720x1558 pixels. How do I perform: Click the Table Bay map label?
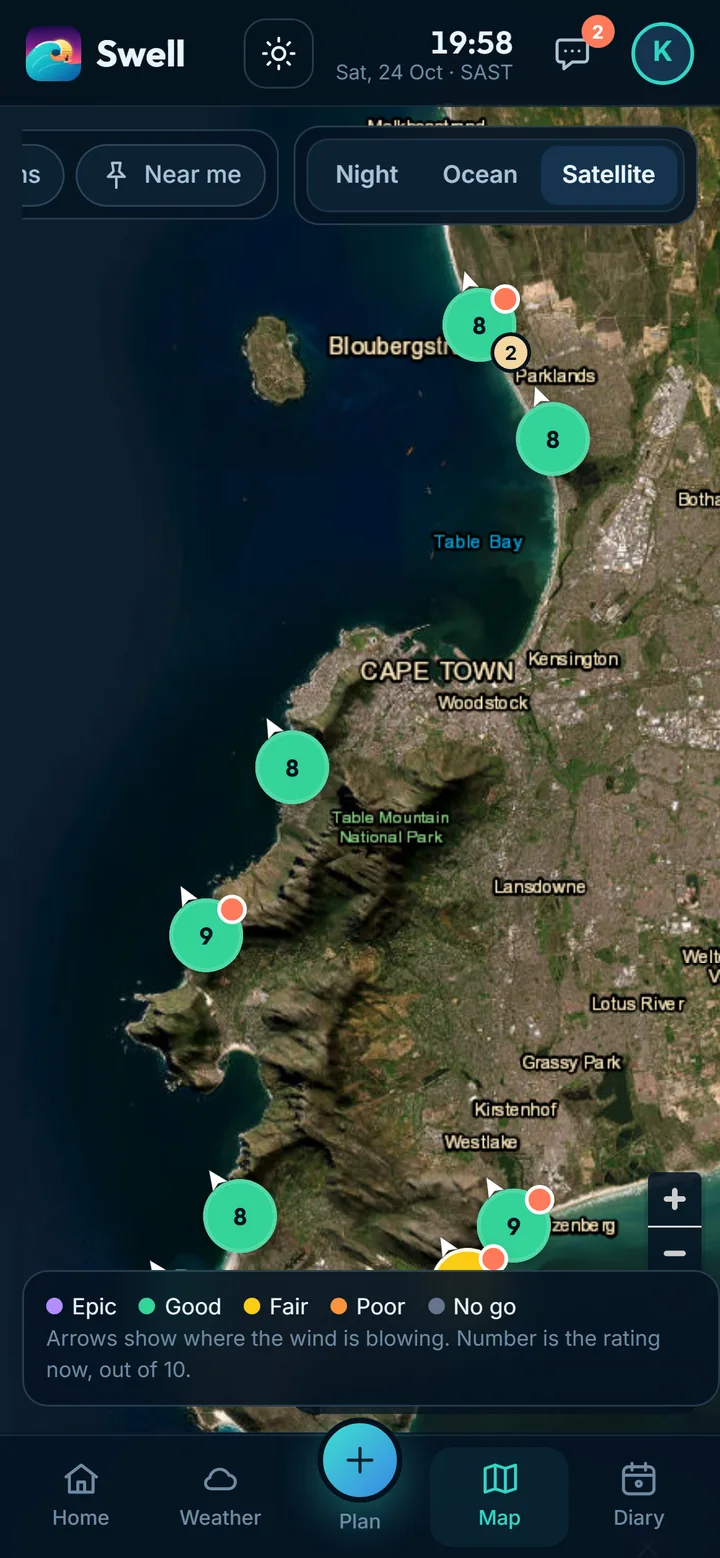tap(478, 541)
